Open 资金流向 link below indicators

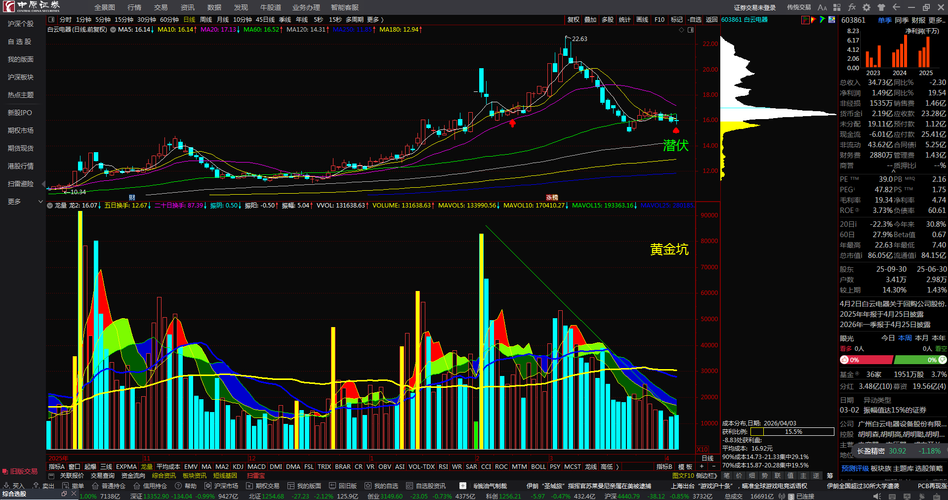(133, 476)
